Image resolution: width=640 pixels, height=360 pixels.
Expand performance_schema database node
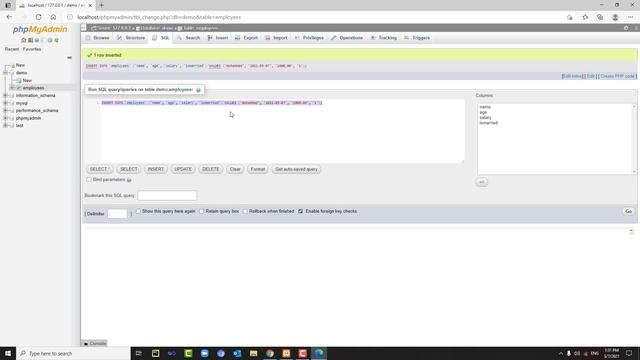pyautogui.click(x=5, y=111)
